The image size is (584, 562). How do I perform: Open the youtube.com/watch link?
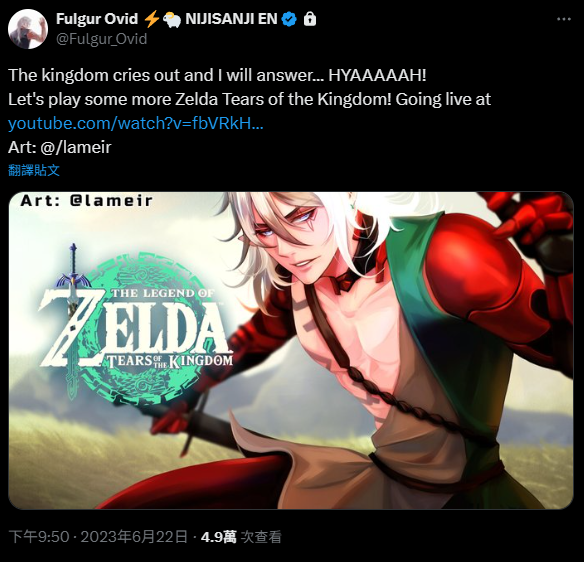point(136,123)
